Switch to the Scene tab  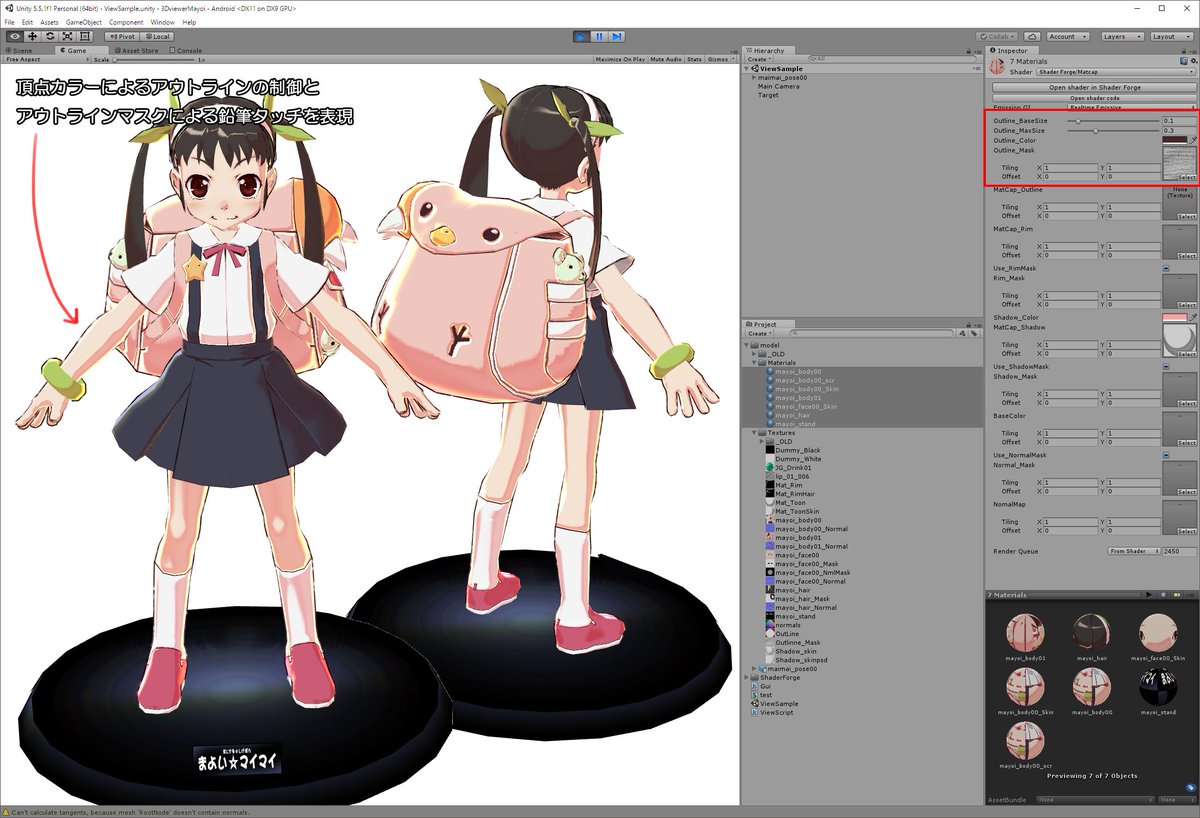[x=19, y=50]
